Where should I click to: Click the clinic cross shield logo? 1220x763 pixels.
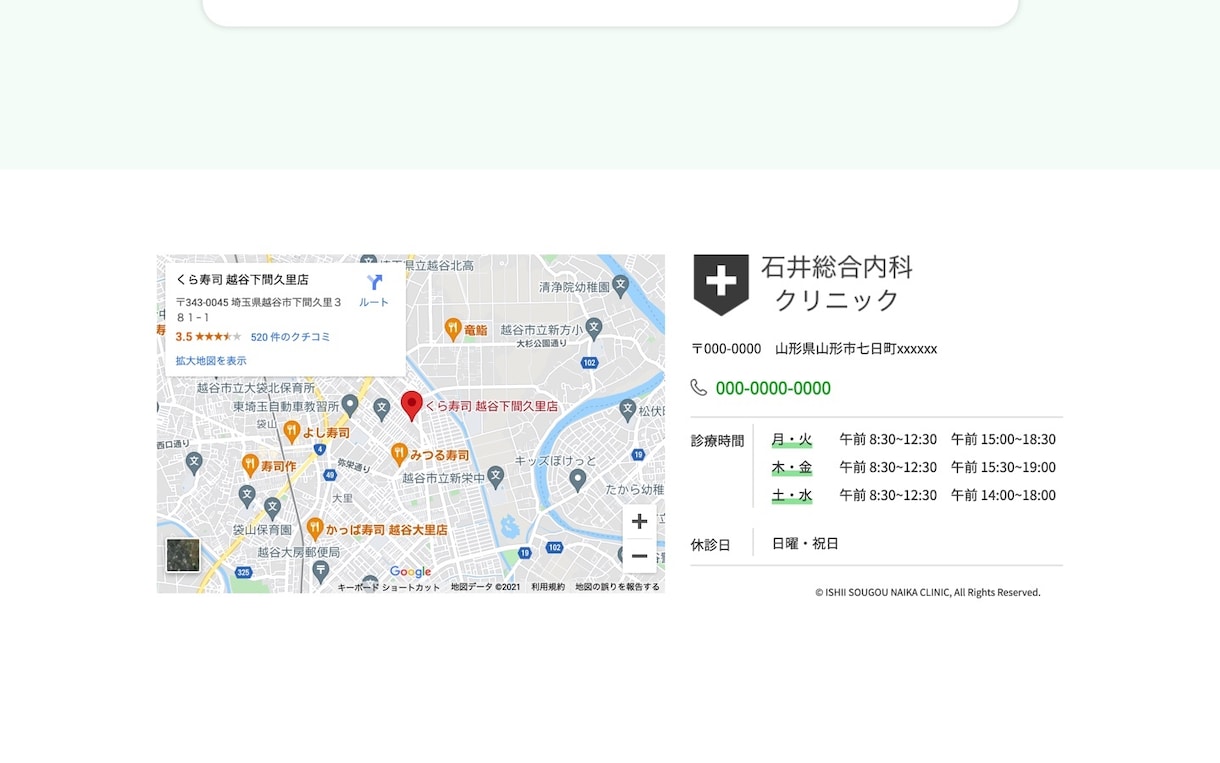point(721,284)
